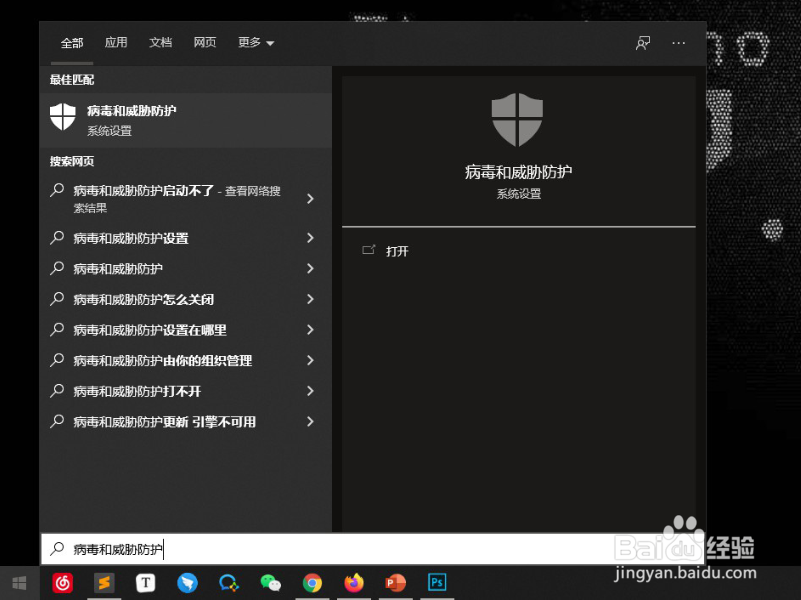Click the 搜索网页 heading
The width and height of the screenshot is (801, 600).
pyautogui.click(x=72, y=161)
